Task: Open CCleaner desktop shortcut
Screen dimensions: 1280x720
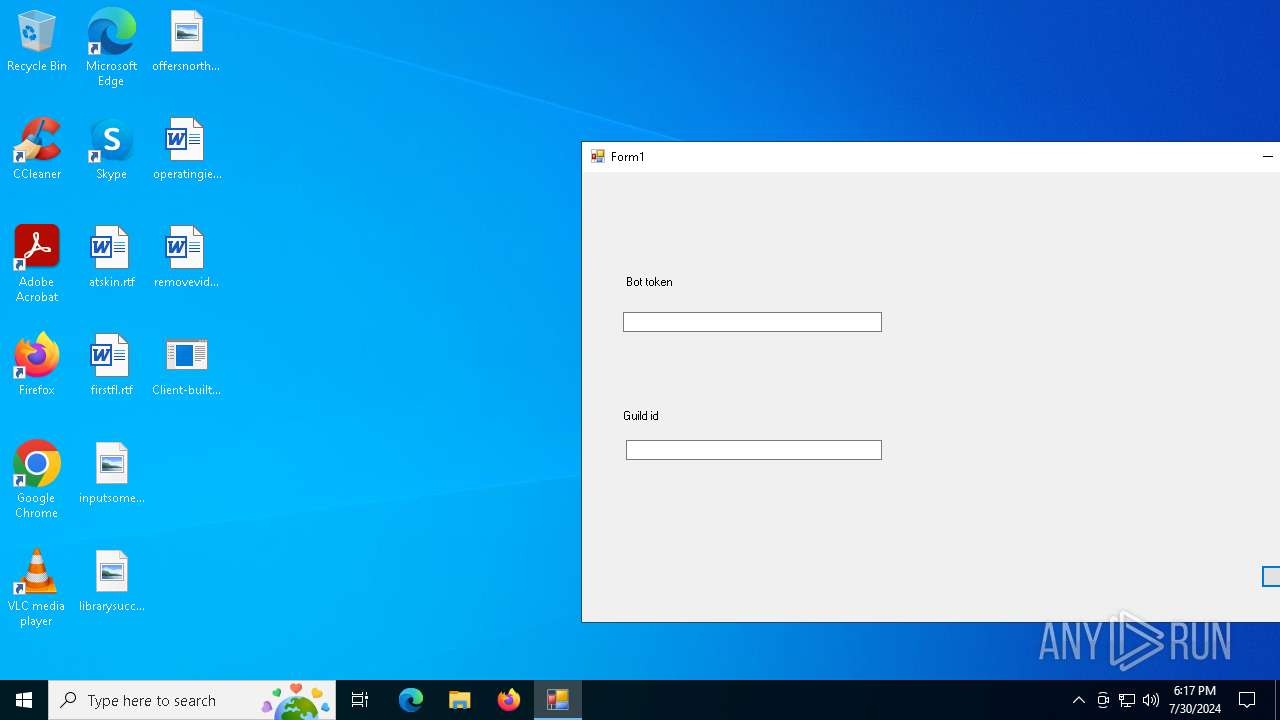Action: pyautogui.click(x=37, y=150)
